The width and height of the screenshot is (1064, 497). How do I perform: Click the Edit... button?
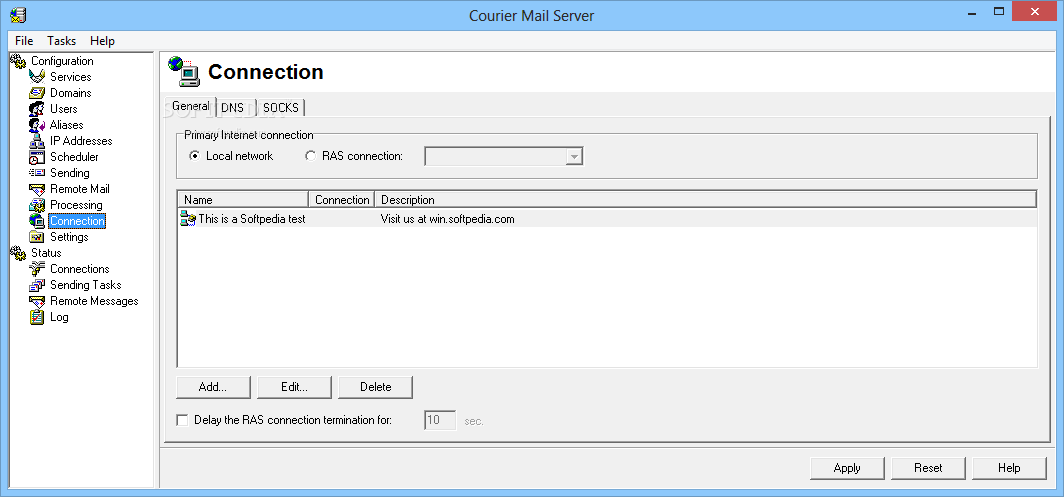pyautogui.click(x=294, y=387)
